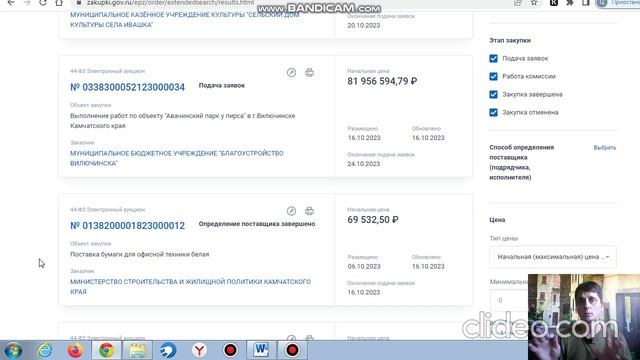Click the browser back arrow
This screenshot has height=360, width=640.
tap(11, 3)
